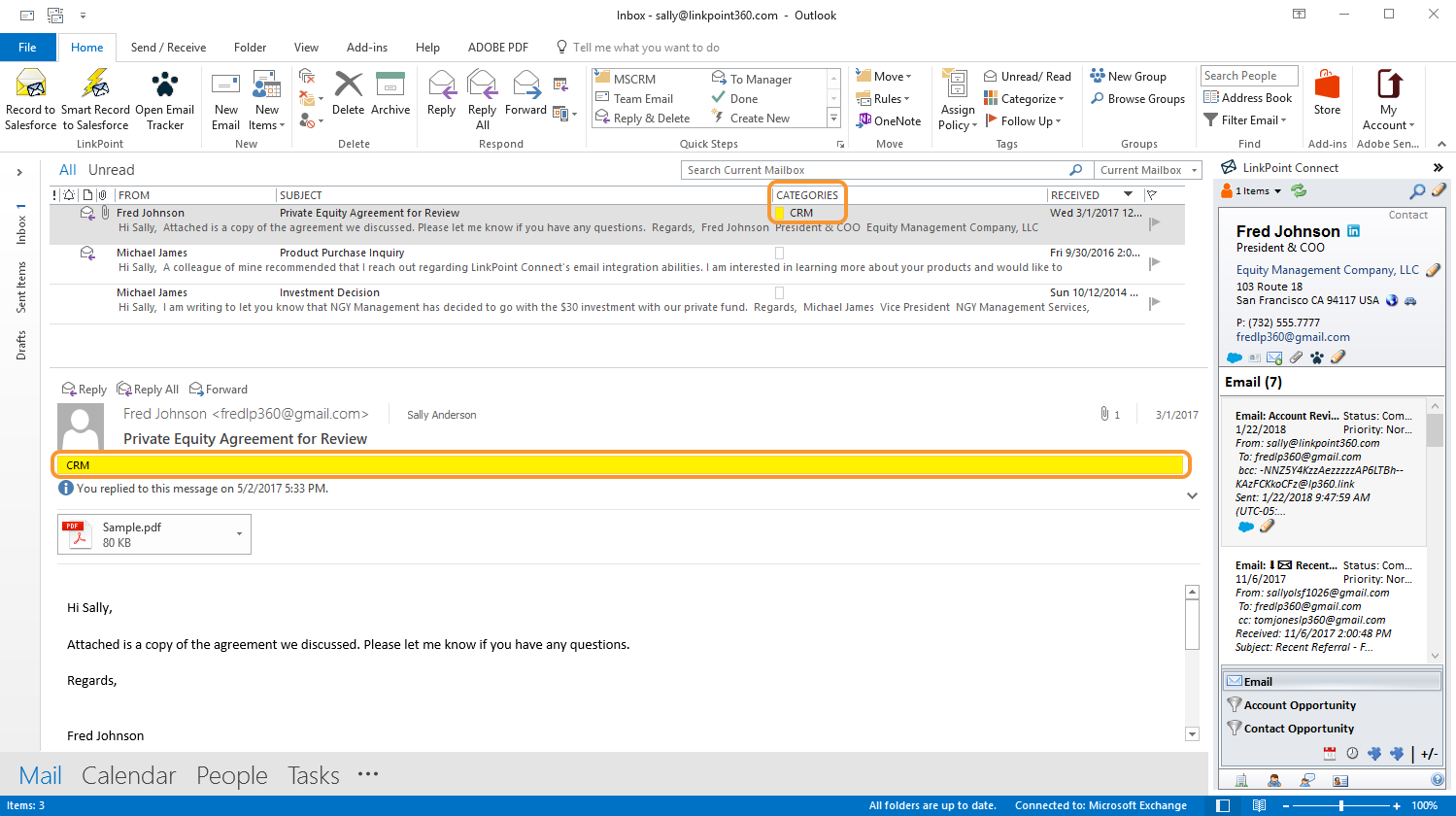Click LinkPoint help question mark icon

click(1438, 780)
